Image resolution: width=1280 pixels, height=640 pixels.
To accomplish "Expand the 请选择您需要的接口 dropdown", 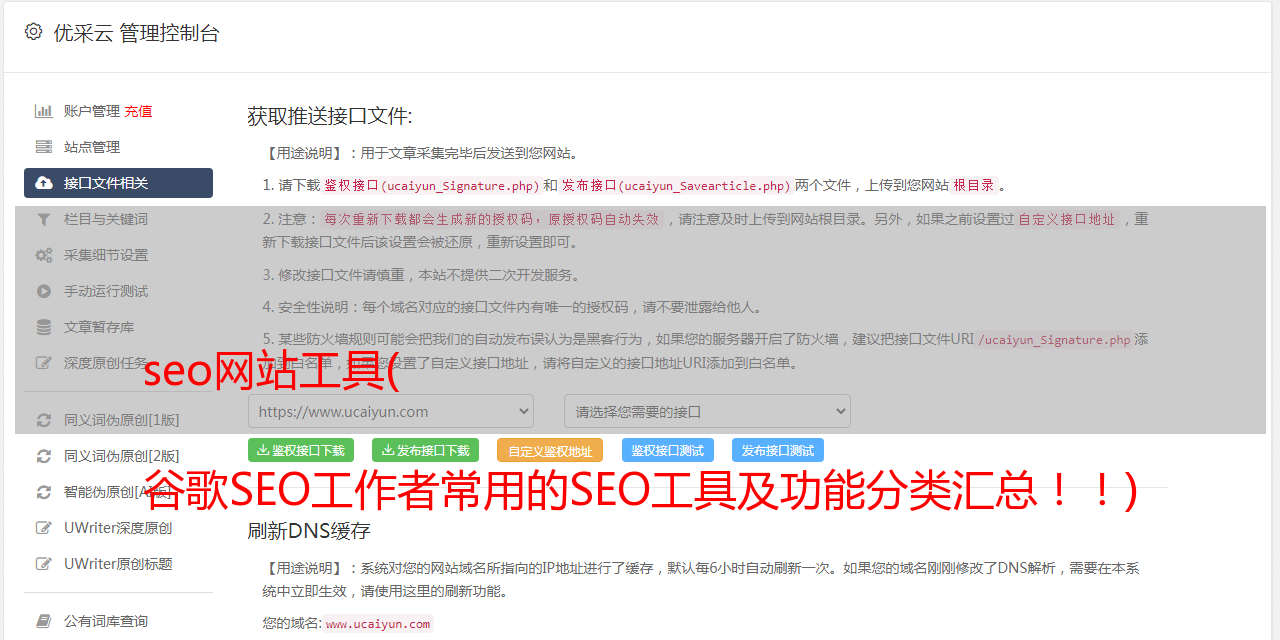I will point(707,411).
